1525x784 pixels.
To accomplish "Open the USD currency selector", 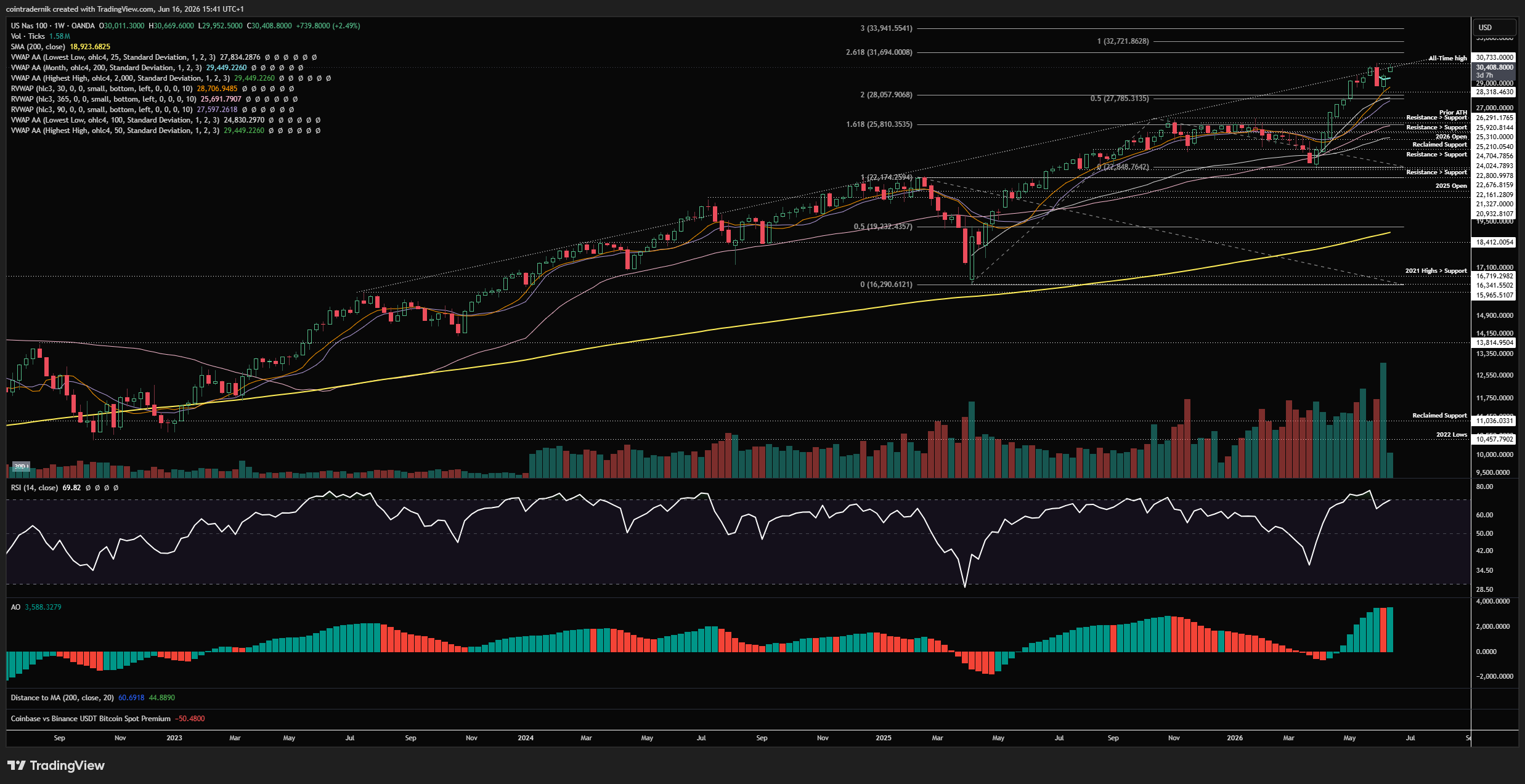I will point(1494,28).
